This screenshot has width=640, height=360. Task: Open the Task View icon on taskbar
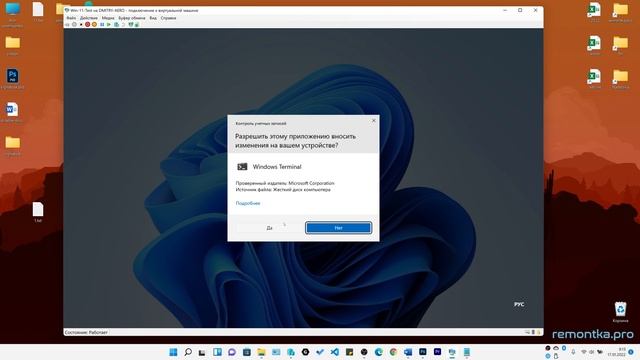click(x=202, y=352)
